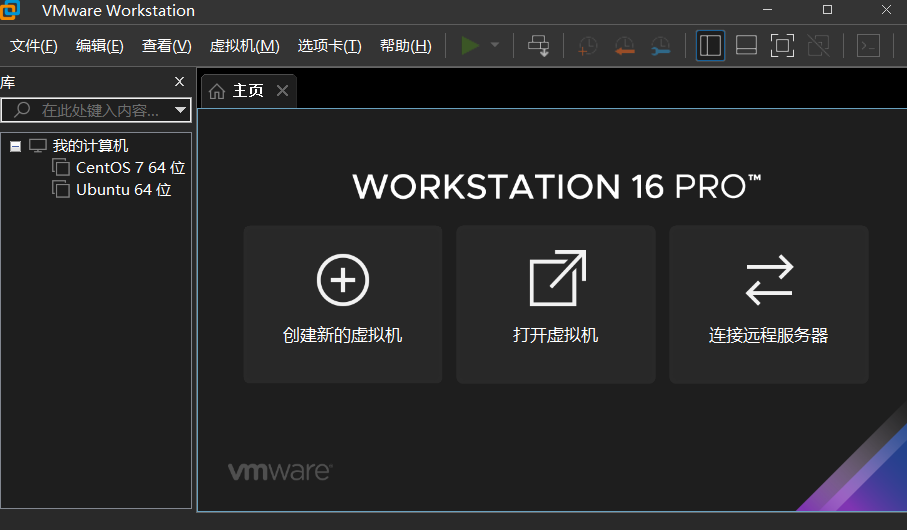Click the Unity mode toolbar icon
907x530 pixels.
(x=818, y=46)
